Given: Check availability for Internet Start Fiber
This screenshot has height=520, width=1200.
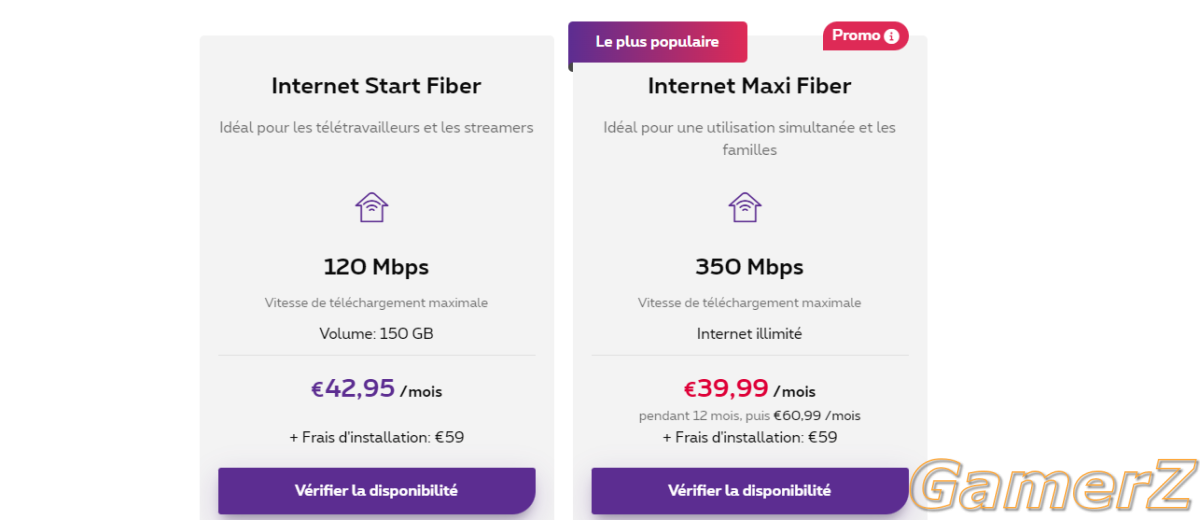Looking at the screenshot, I should point(377,491).
